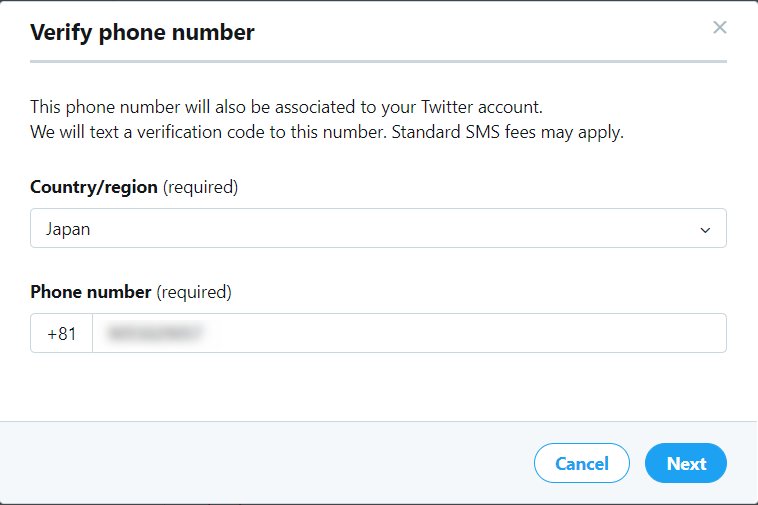The image size is (758, 505).
Task: Click the blurred phone number digits
Action: pyautogui.click(x=157, y=334)
